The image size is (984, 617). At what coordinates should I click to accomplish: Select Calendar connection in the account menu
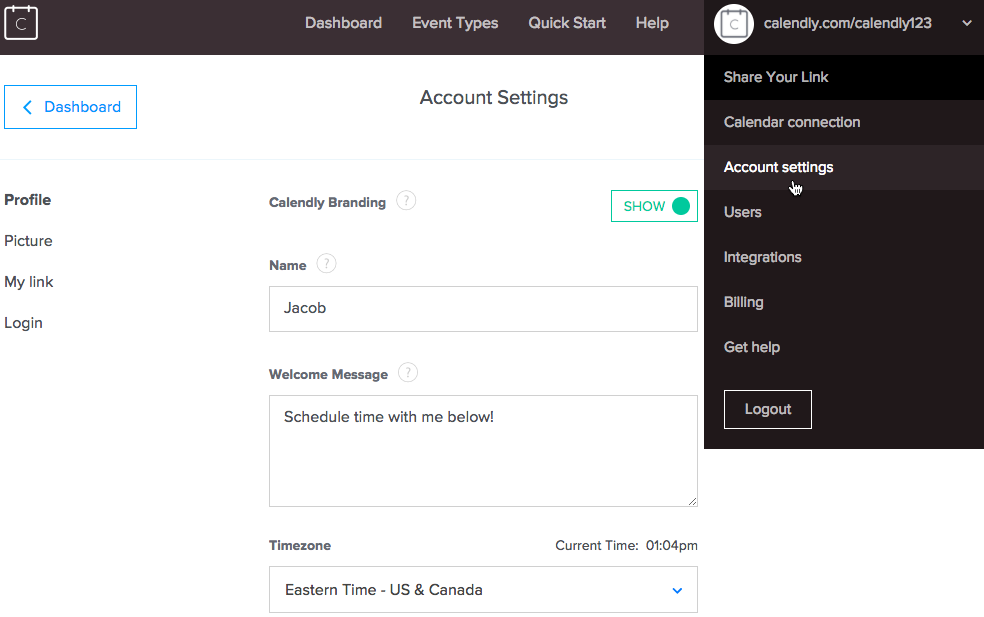point(844,122)
